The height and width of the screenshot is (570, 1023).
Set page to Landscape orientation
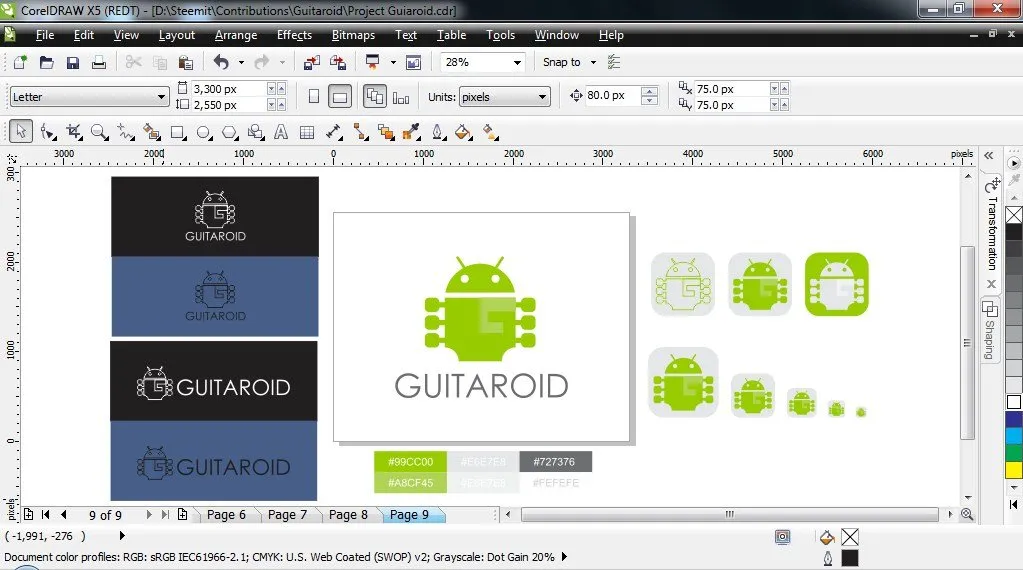pyautogui.click(x=339, y=97)
